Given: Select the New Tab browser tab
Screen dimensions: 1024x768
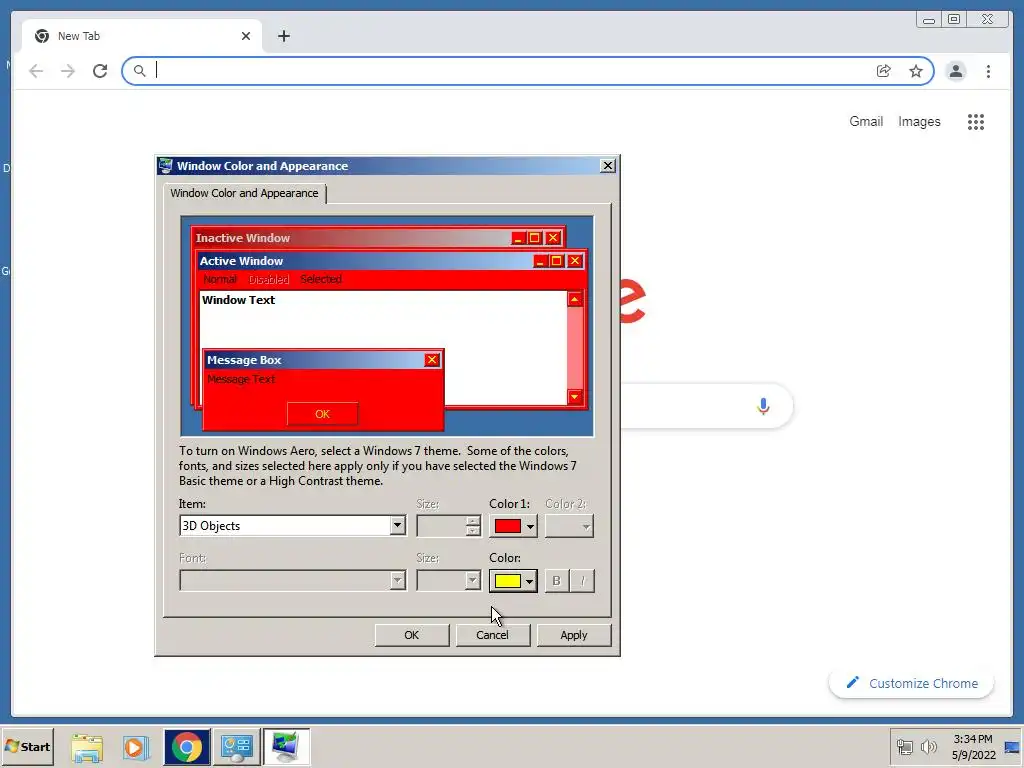Looking at the screenshot, I should tap(142, 36).
